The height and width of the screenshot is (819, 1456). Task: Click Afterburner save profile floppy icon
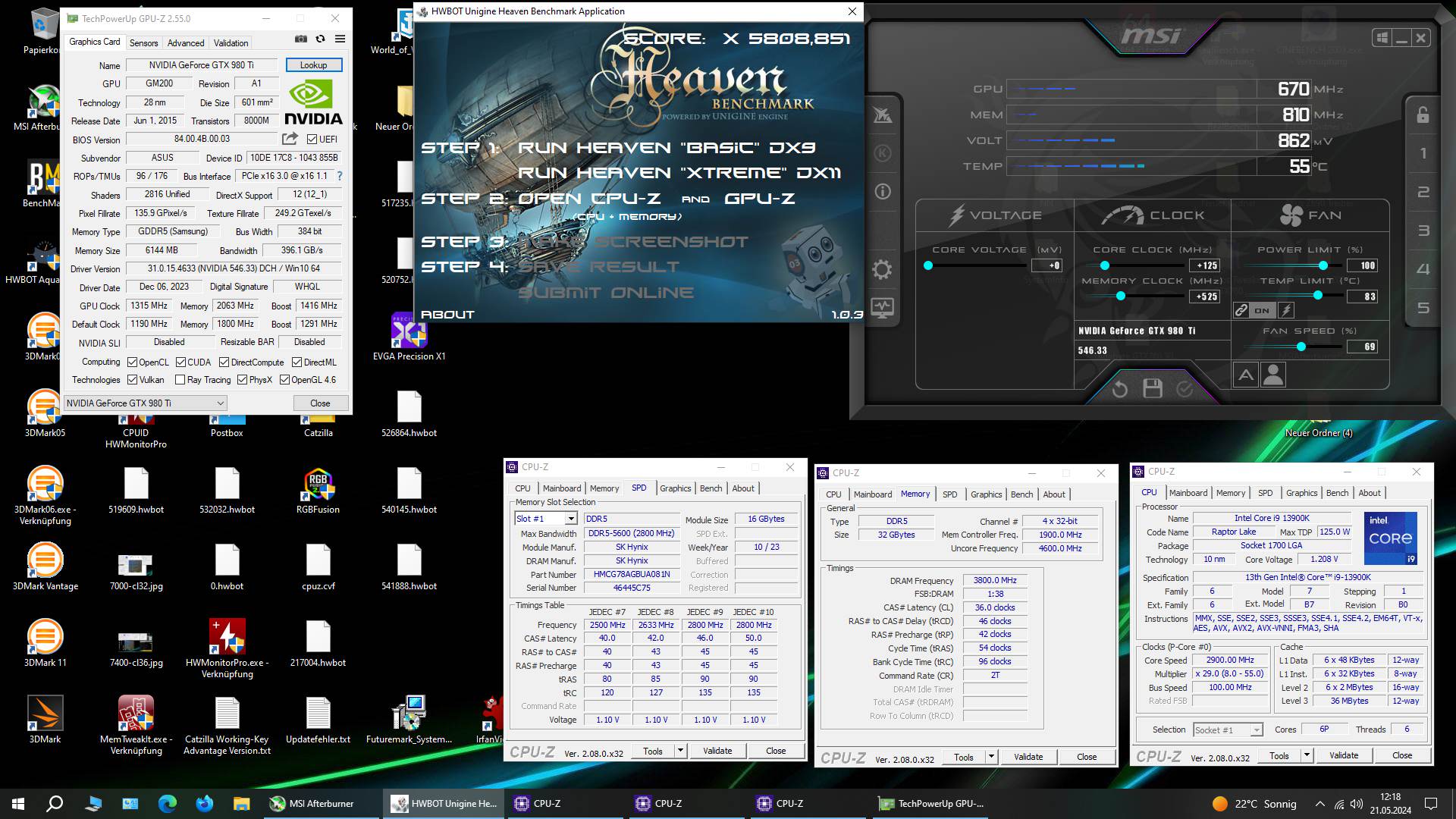click(1153, 388)
